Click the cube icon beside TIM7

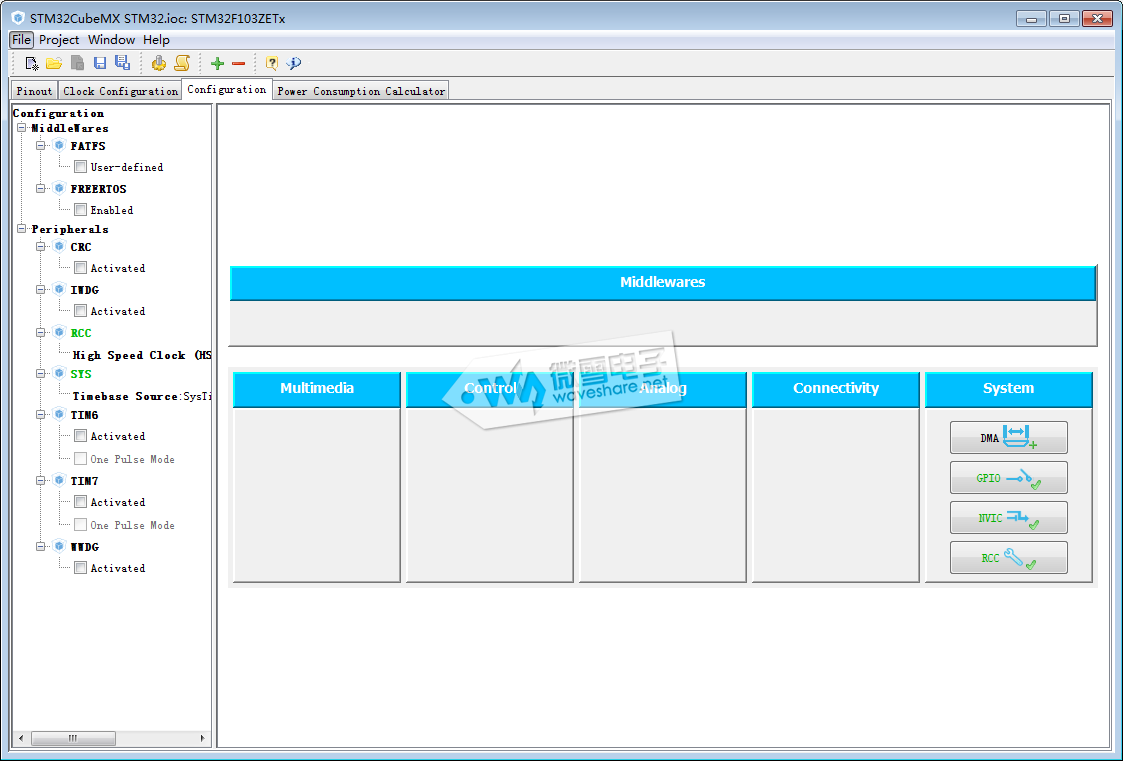click(x=59, y=480)
